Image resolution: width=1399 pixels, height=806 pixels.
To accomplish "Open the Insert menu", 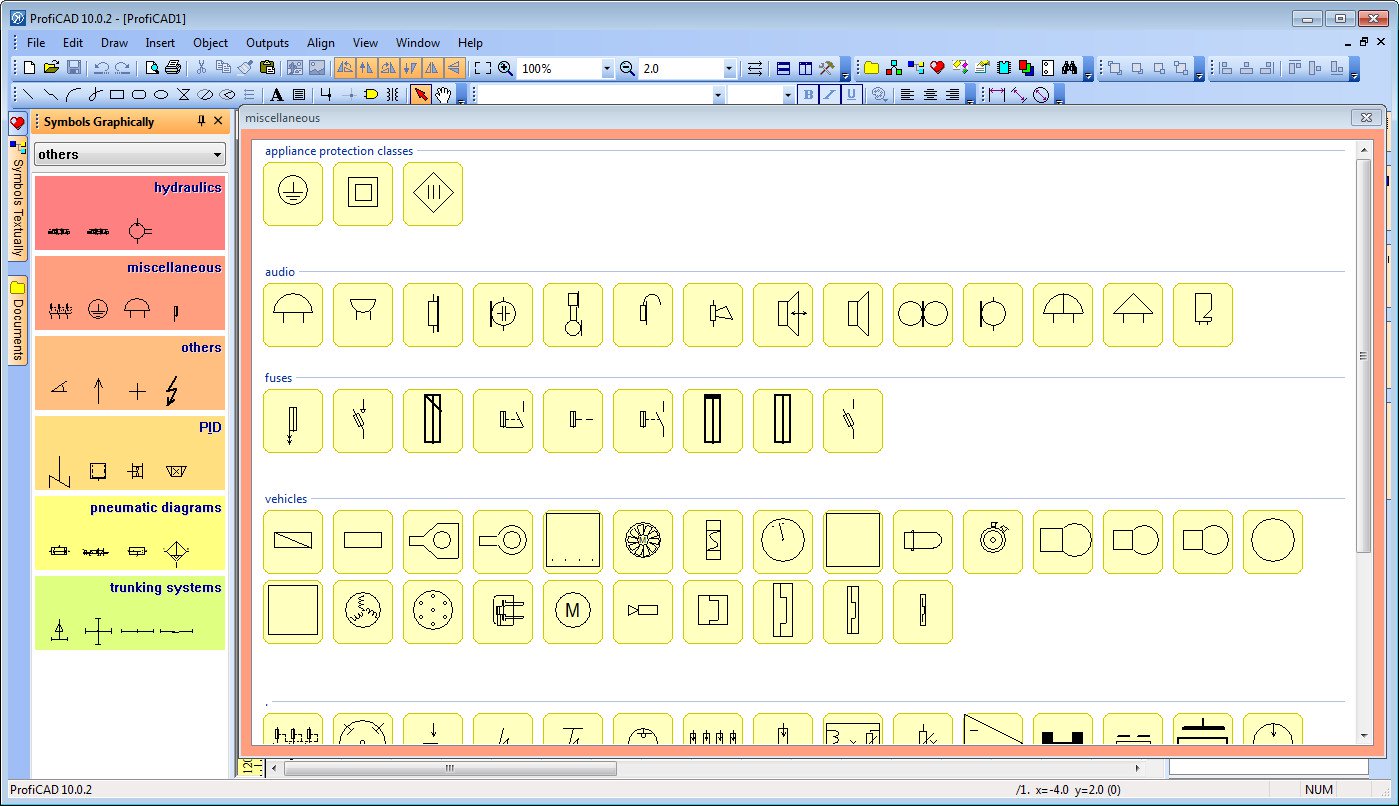I will pyautogui.click(x=160, y=43).
